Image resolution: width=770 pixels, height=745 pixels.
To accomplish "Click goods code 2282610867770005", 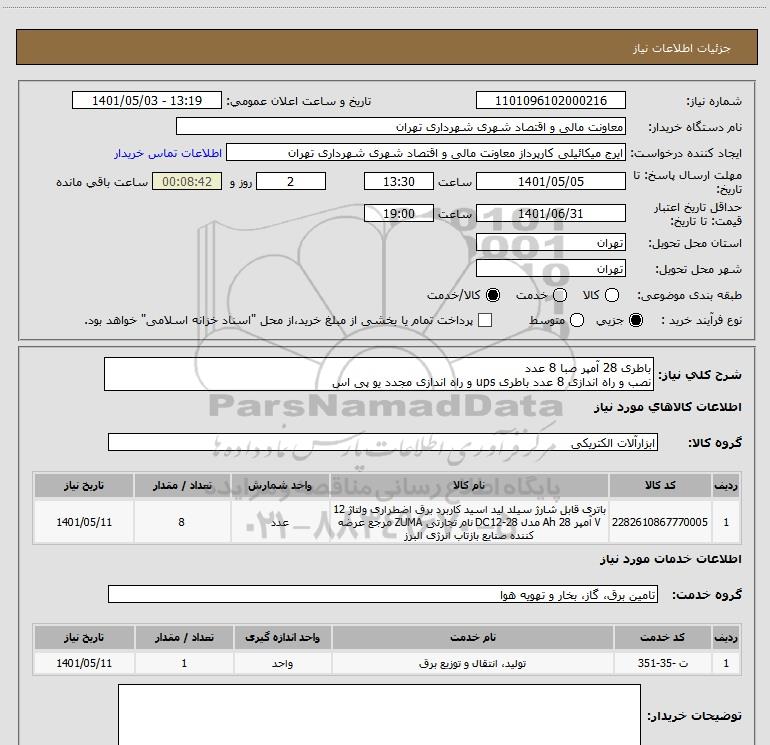I will (x=660, y=522).
